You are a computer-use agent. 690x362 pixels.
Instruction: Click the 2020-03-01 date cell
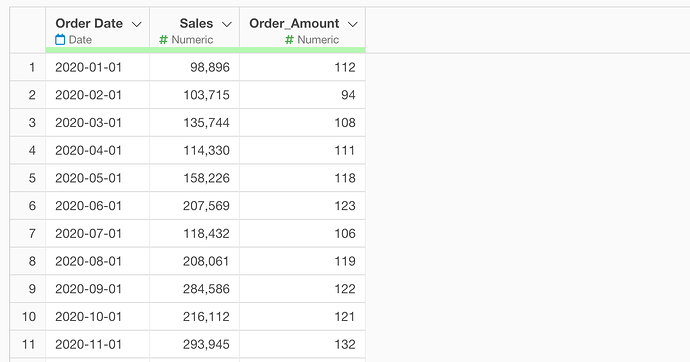coord(98,123)
